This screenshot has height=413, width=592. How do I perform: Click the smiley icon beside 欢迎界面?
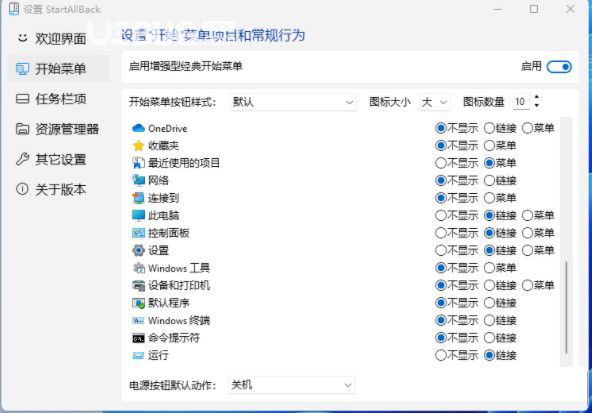[23, 37]
